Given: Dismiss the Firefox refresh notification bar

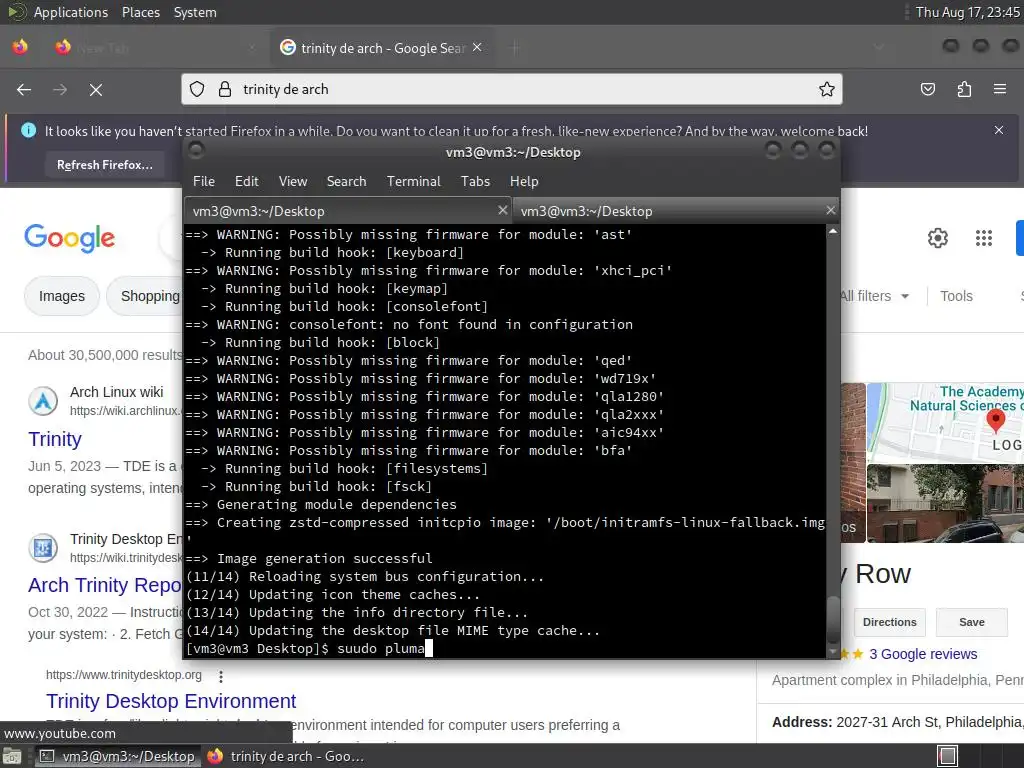Looking at the screenshot, I should (x=999, y=130).
